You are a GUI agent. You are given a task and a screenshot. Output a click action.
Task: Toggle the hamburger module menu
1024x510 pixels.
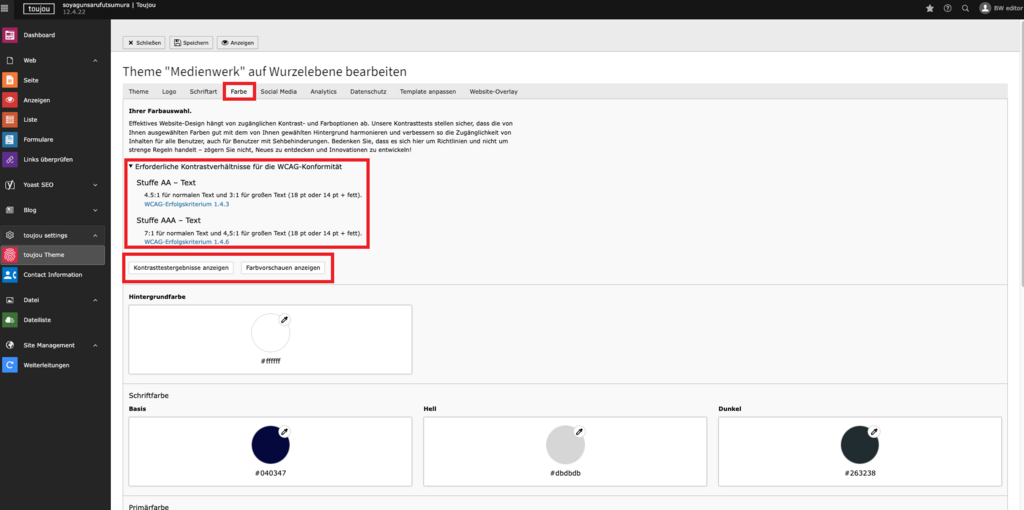click(8, 8)
